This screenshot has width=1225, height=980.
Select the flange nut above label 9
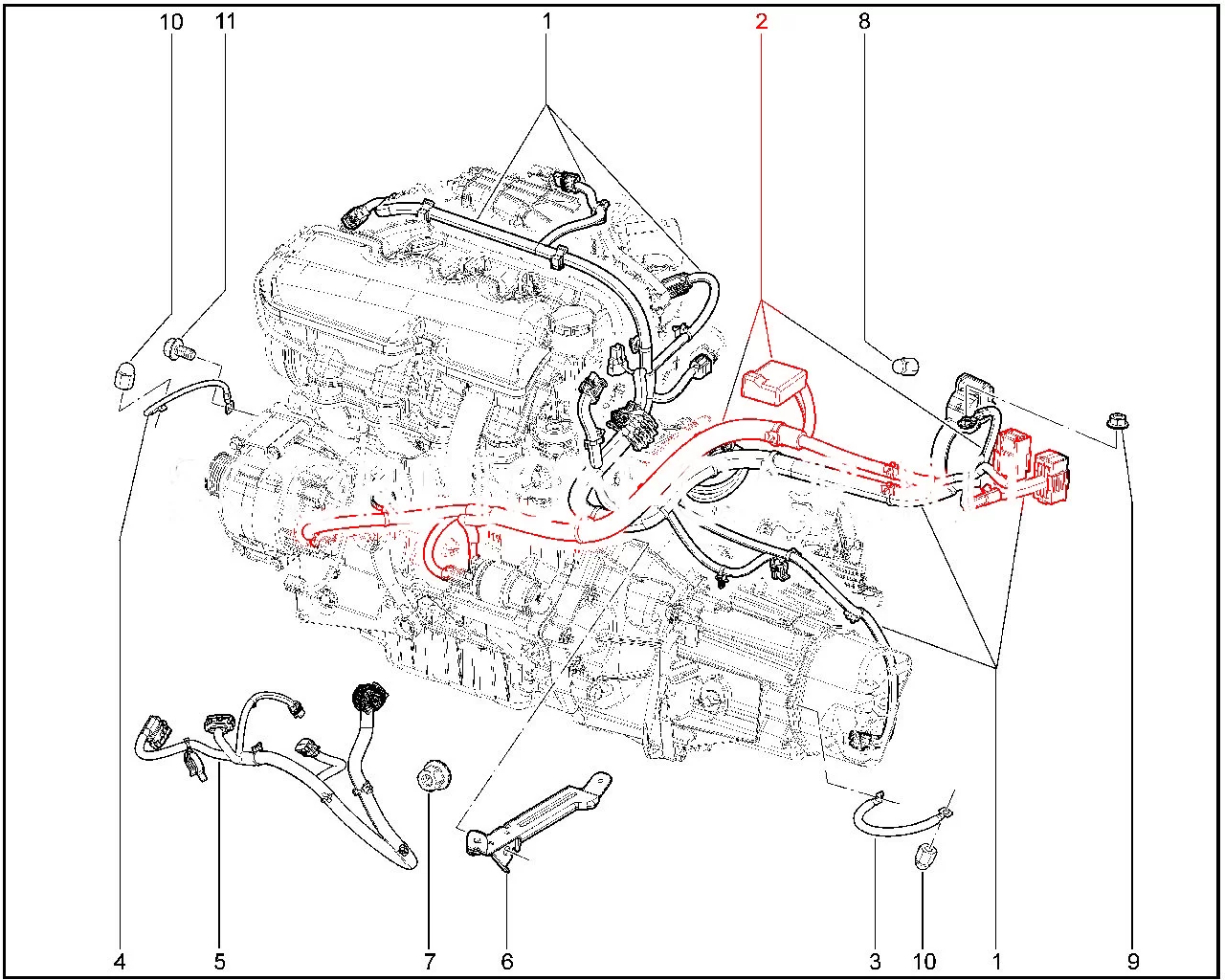1117,420
